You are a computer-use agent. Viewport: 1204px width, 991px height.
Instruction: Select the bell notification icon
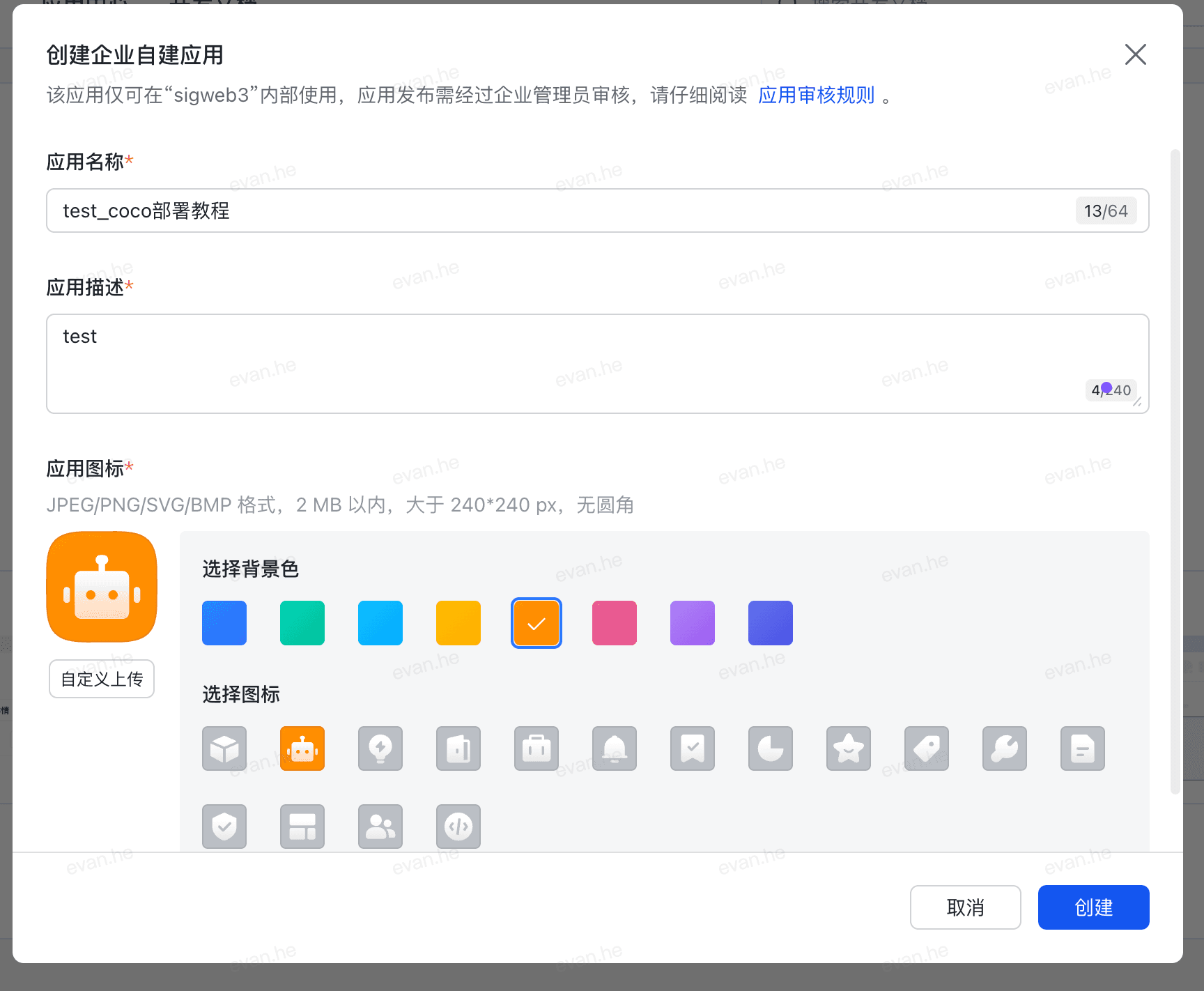pyautogui.click(x=615, y=748)
